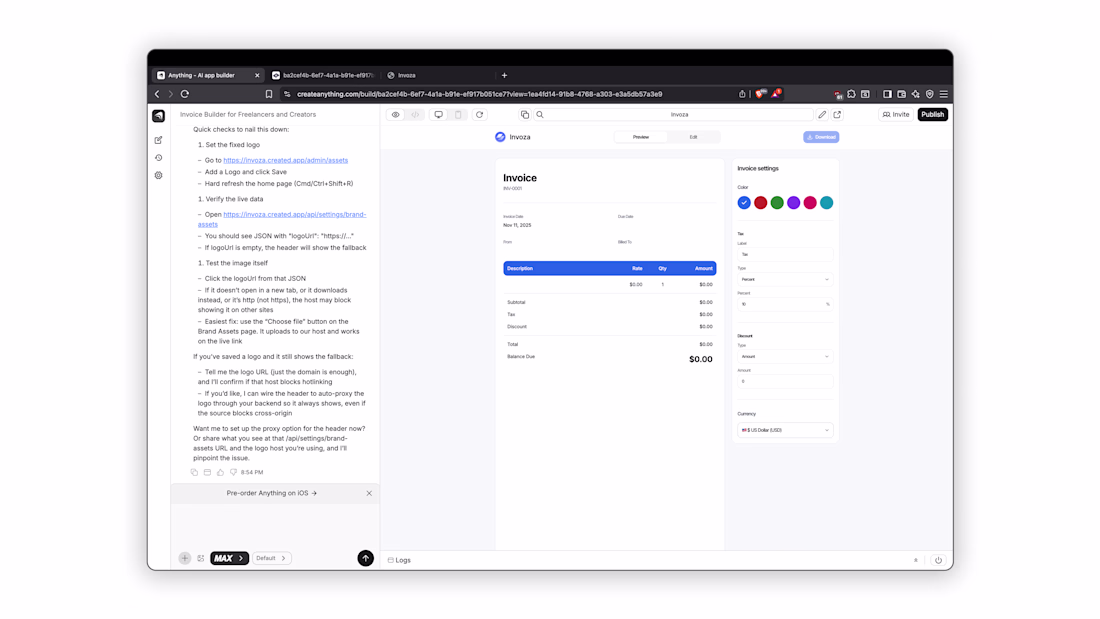
Task: Open the preview in a new window
Action: click(838, 114)
